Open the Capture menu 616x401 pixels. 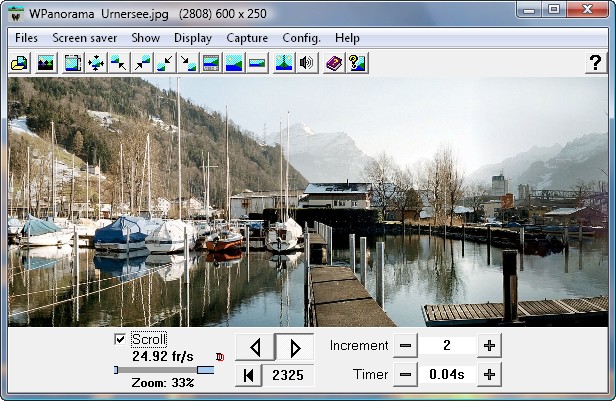click(x=247, y=38)
